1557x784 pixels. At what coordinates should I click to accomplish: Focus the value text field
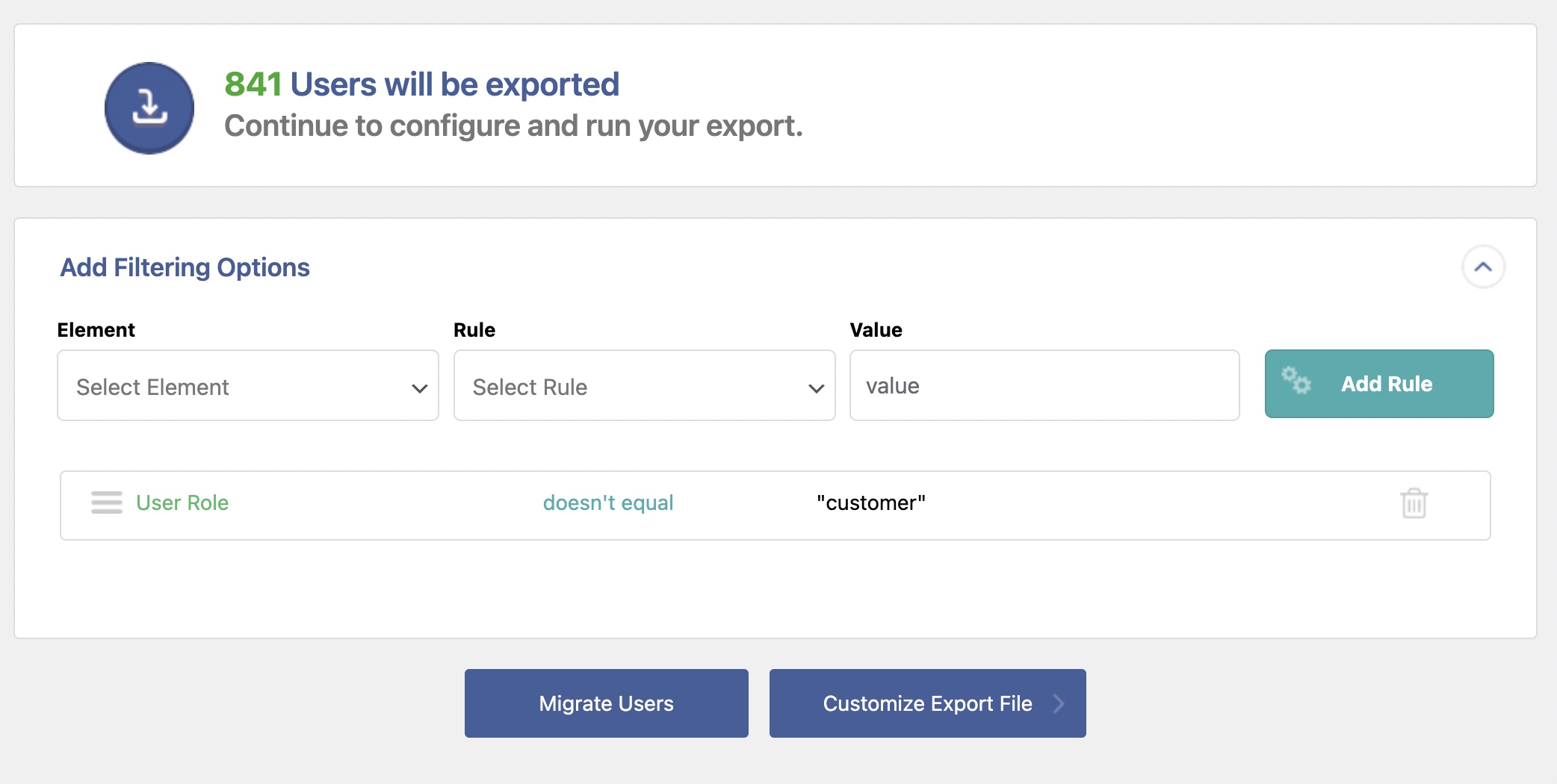click(1044, 386)
